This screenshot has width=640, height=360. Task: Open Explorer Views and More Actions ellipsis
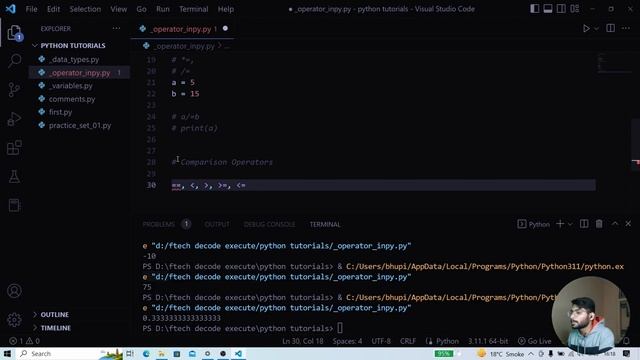[116, 29]
